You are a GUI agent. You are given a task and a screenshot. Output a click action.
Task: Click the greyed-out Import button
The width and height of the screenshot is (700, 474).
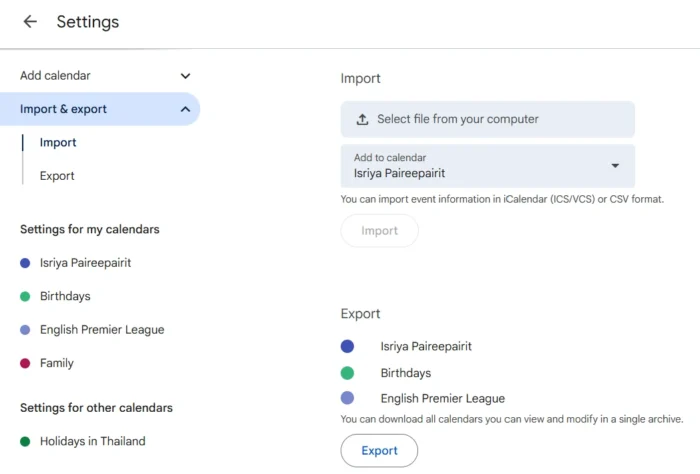click(x=379, y=231)
